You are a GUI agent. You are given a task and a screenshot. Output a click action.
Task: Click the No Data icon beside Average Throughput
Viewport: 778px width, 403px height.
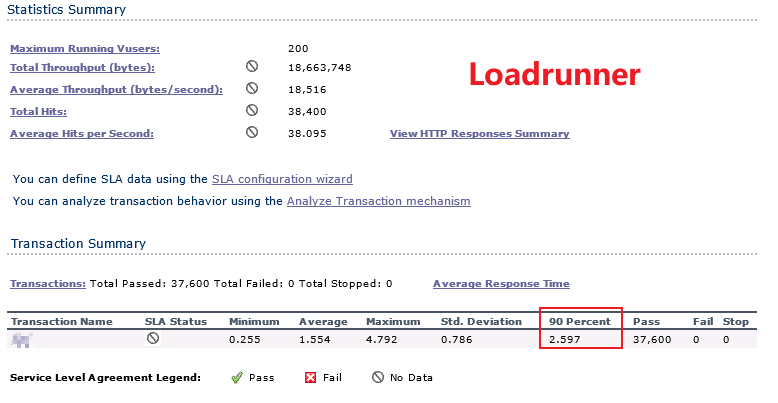point(252,88)
